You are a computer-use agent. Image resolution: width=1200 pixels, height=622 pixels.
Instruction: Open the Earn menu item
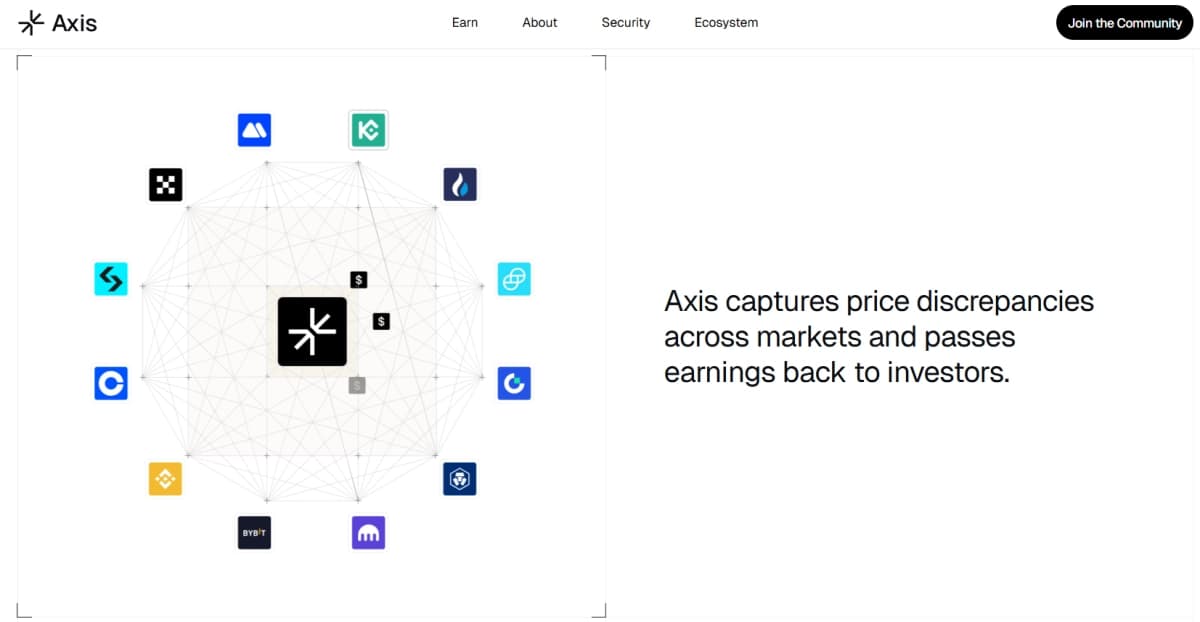[x=465, y=22]
